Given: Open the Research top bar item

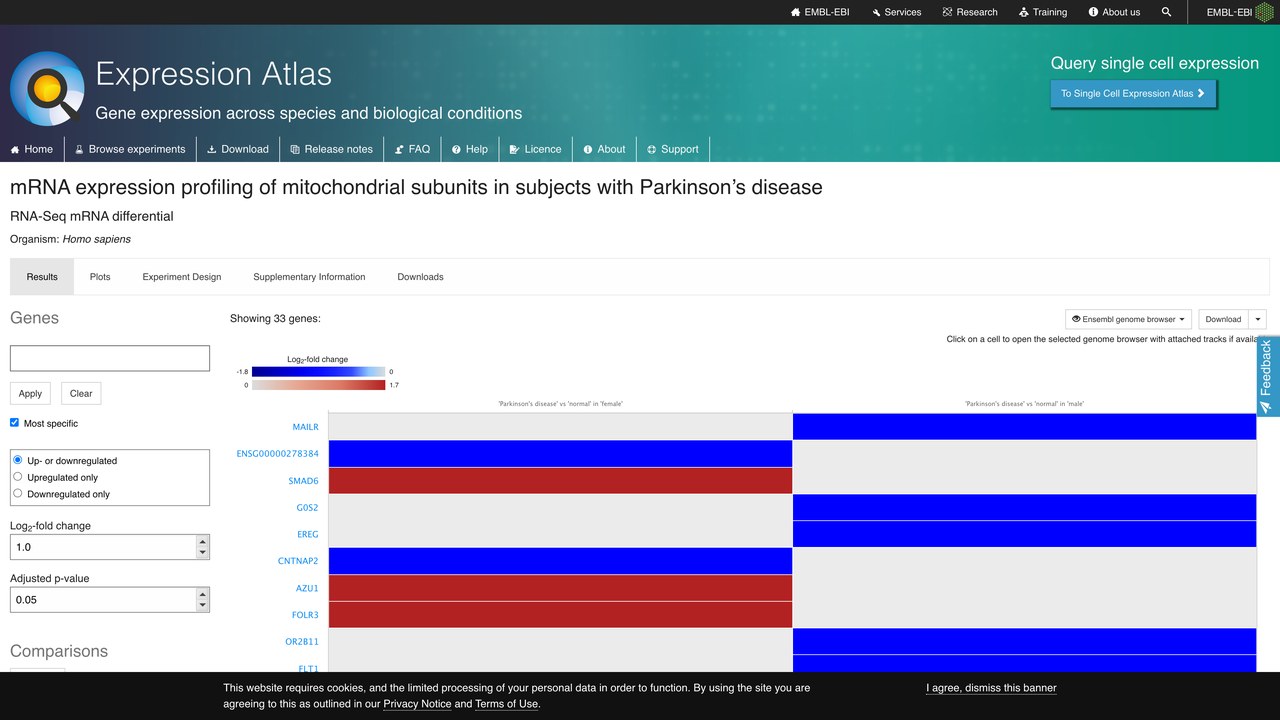Looking at the screenshot, I should pyautogui.click(x=970, y=12).
